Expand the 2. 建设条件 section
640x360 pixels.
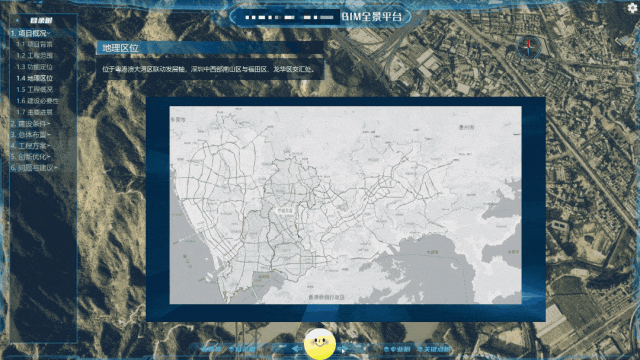click(30, 123)
